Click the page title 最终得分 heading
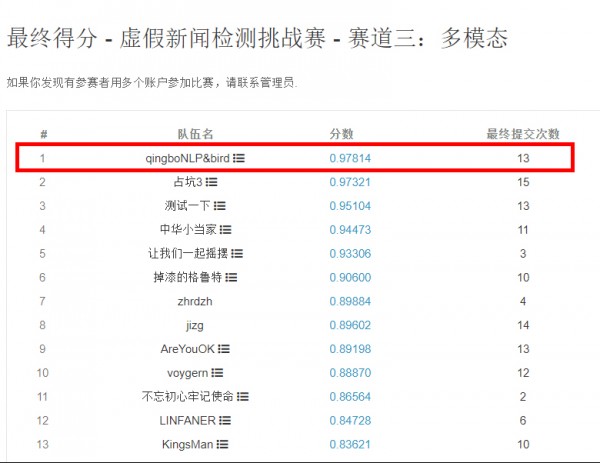The width and height of the screenshot is (600, 463). click(257, 38)
